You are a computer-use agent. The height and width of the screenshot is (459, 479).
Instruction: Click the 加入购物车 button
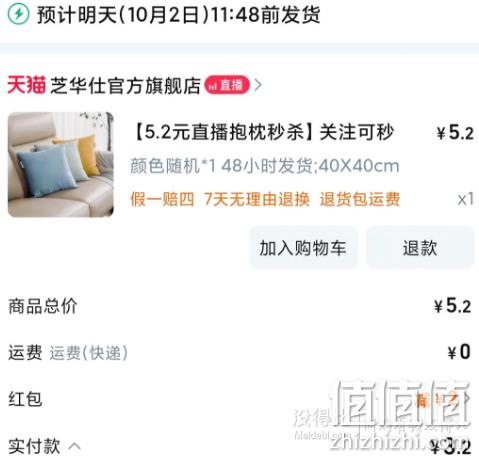pyautogui.click(x=303, y=248)
